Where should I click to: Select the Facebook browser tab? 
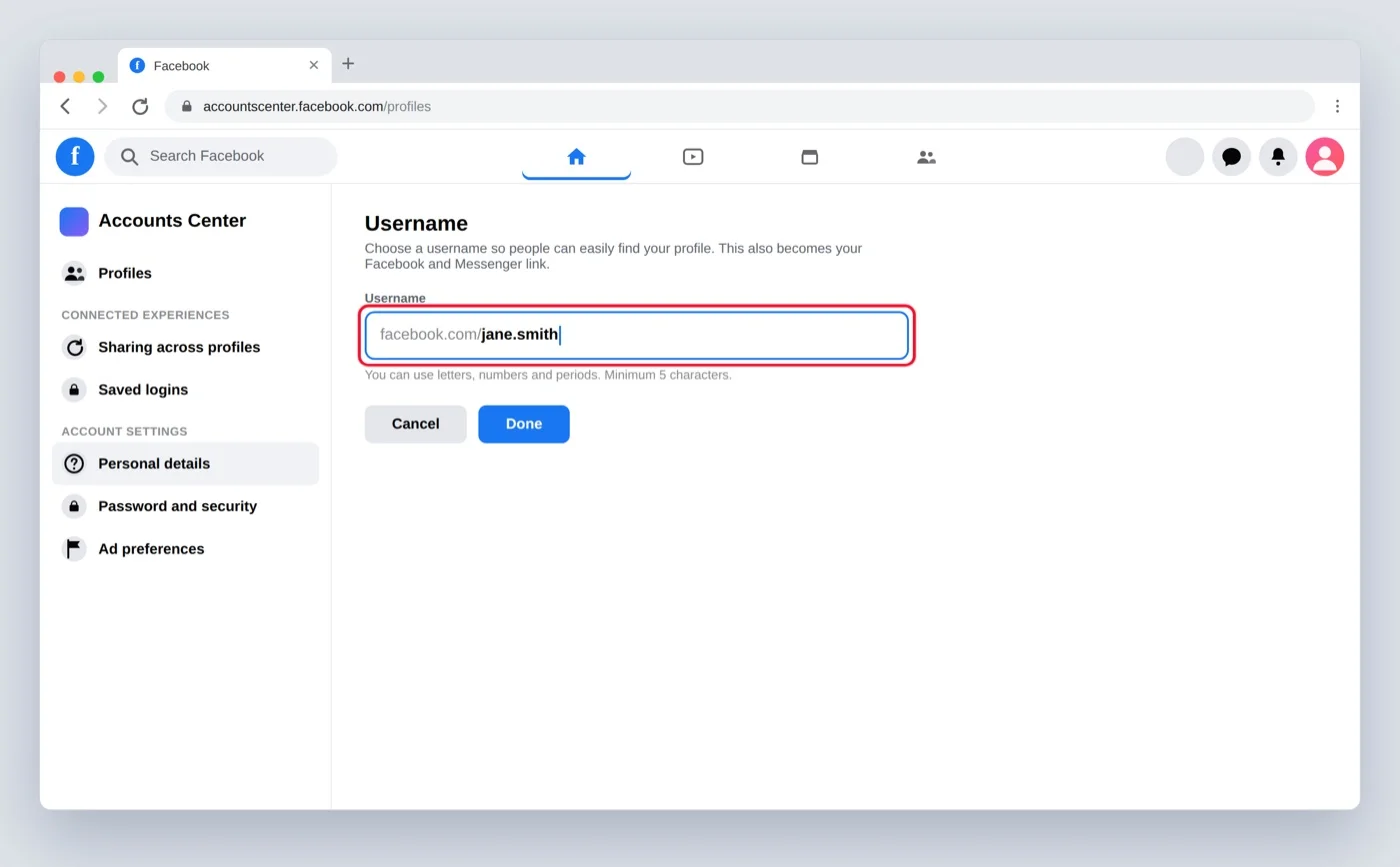(224, 65)
